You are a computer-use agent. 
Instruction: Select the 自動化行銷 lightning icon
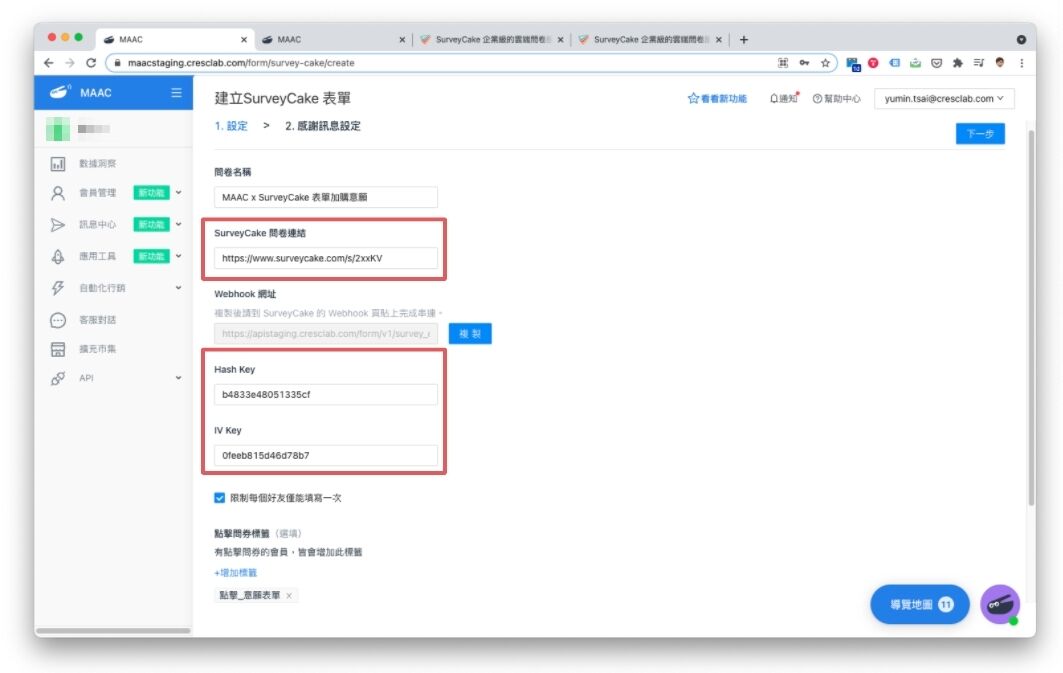tap(58, 288)
